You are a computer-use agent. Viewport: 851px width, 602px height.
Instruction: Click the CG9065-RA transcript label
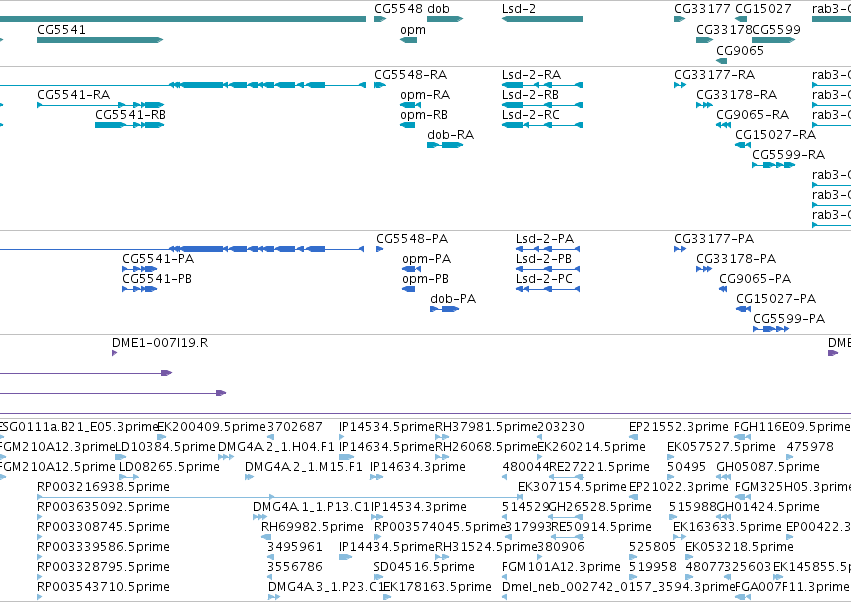coord(752,115)
